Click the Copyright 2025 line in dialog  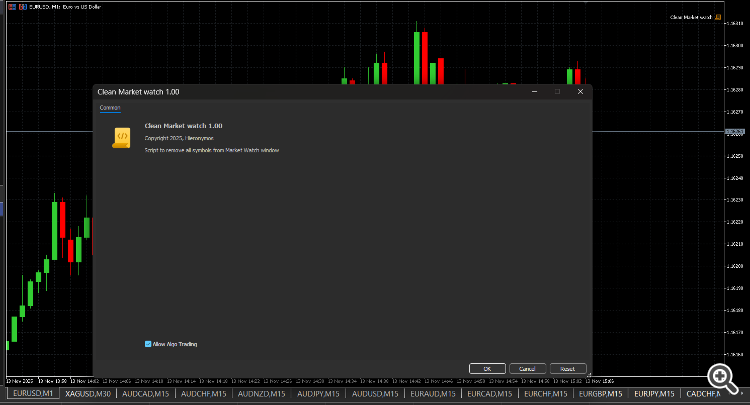pos(179,138)
